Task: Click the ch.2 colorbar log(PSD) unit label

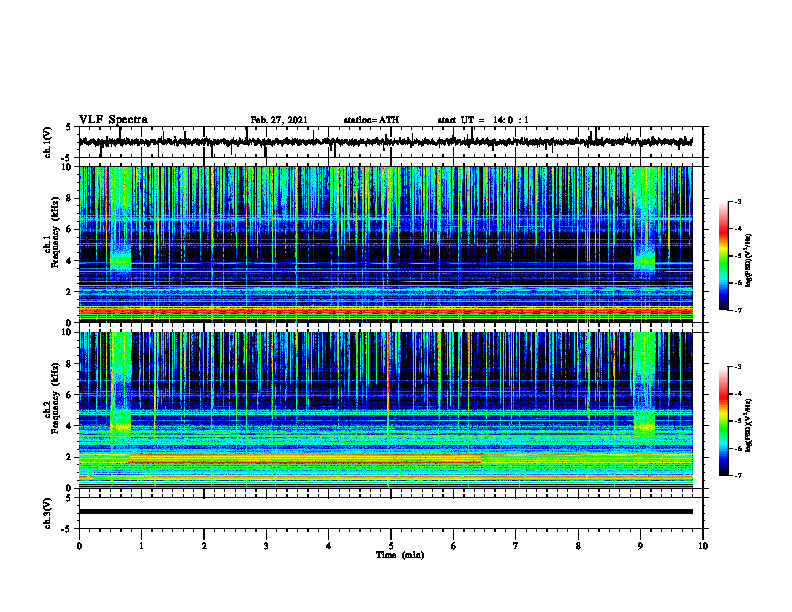Action: (749, 424)
